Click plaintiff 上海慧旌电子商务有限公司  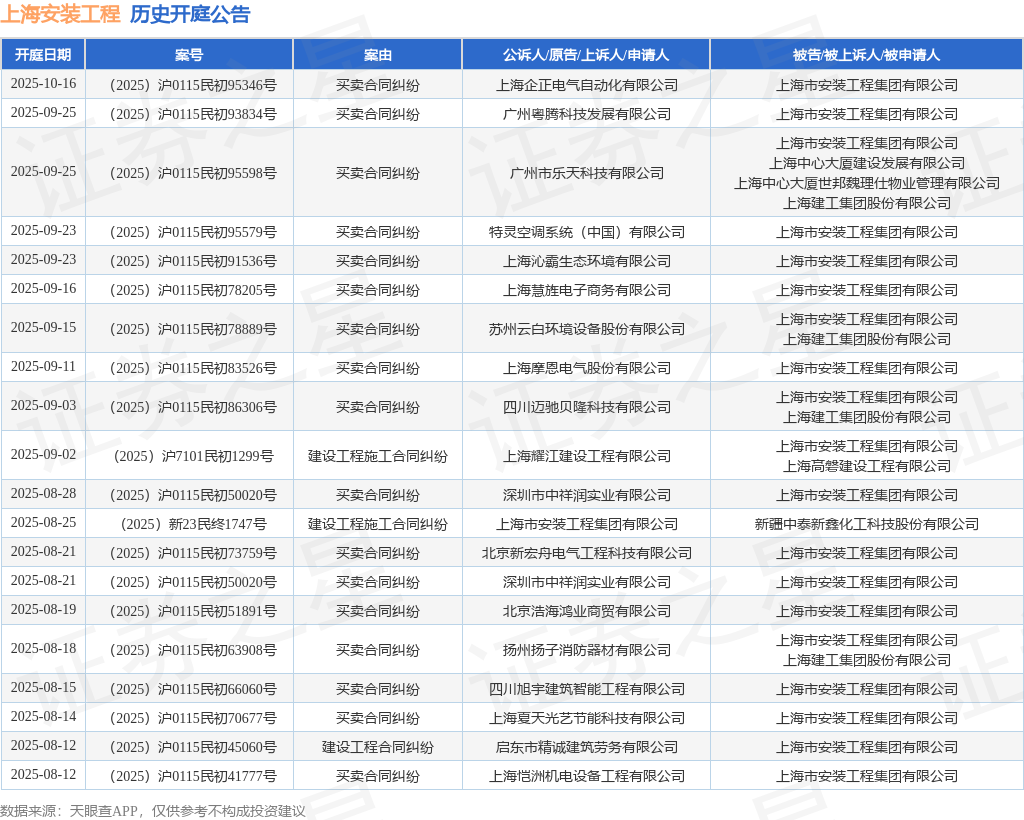[586, 290]
